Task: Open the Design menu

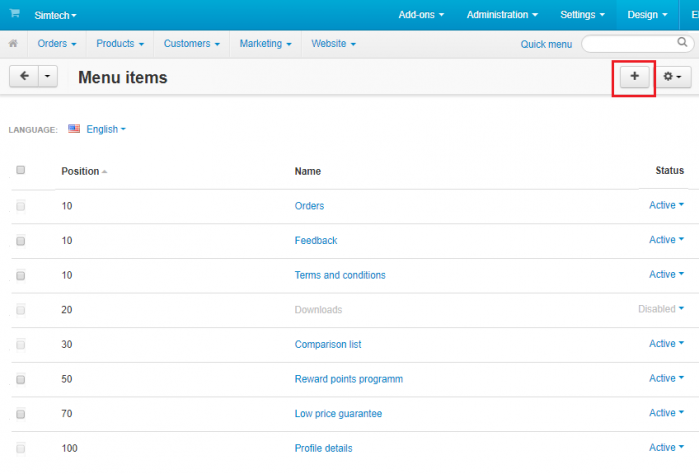Action: pyautogui.click(x=647, y=15)
